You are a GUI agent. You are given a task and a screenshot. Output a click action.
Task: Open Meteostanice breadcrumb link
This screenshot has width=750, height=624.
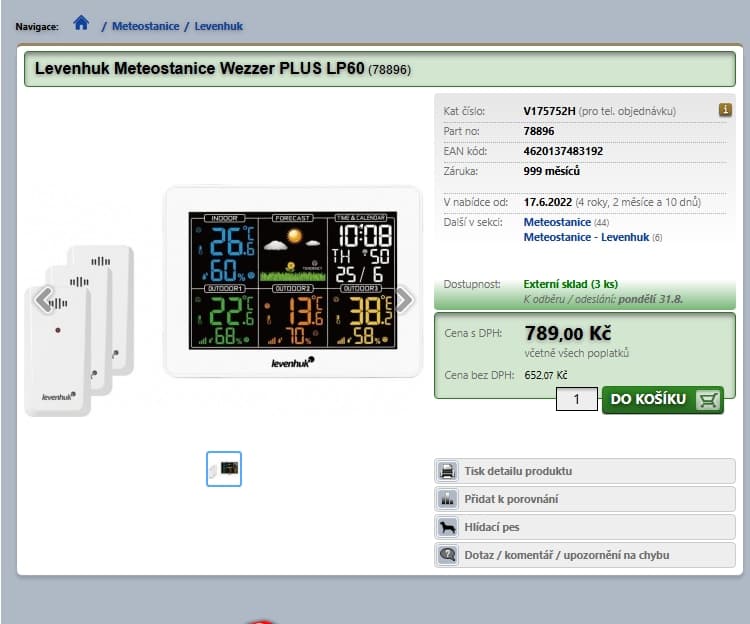coord(145,26)
